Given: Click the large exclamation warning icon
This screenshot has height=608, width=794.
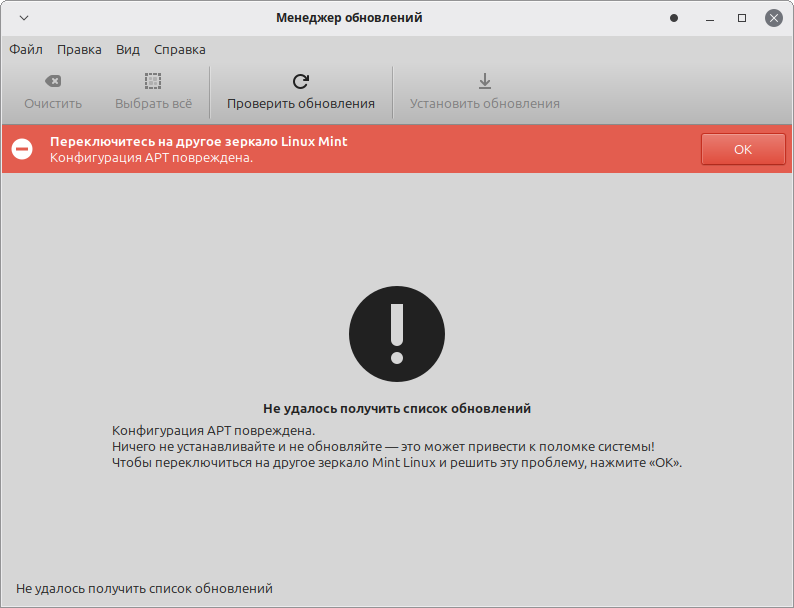Looking at the screenshot, I should click(x=397, y=334).
